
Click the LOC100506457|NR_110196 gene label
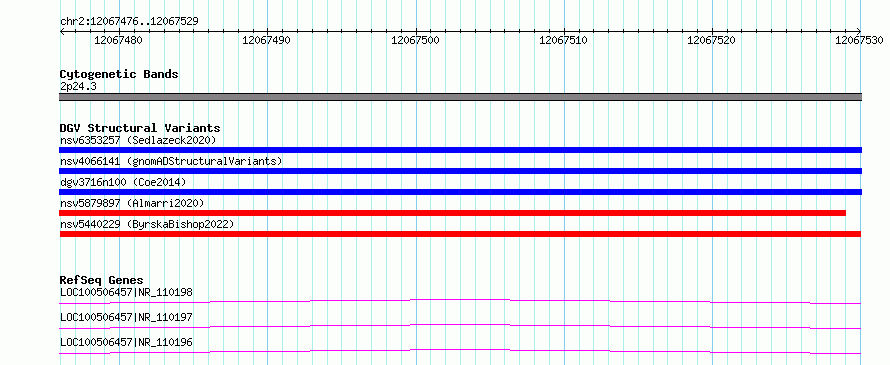coord(126,342)
